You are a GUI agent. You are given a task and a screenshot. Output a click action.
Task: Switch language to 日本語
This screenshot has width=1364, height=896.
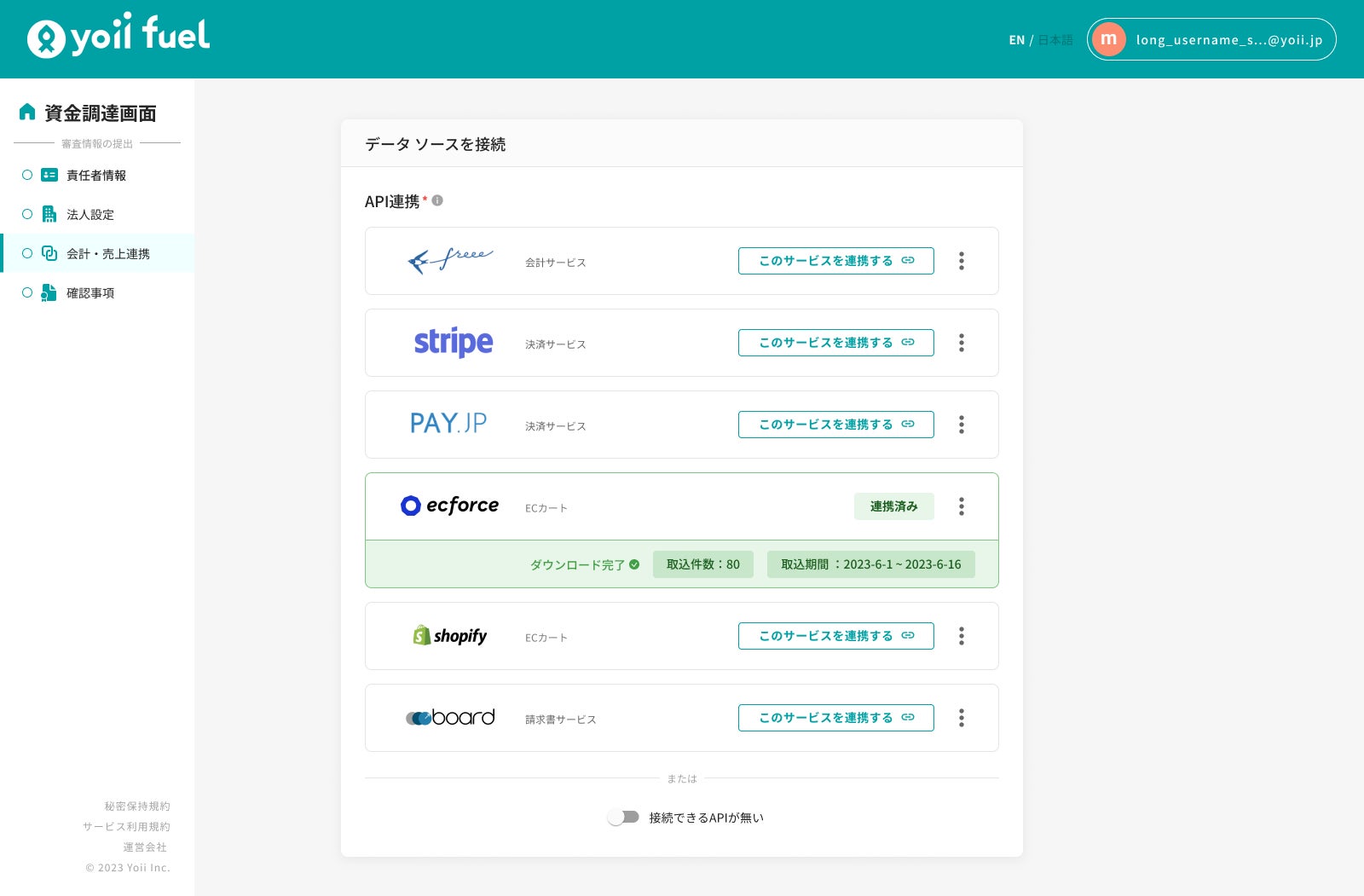click(1055, 40)
